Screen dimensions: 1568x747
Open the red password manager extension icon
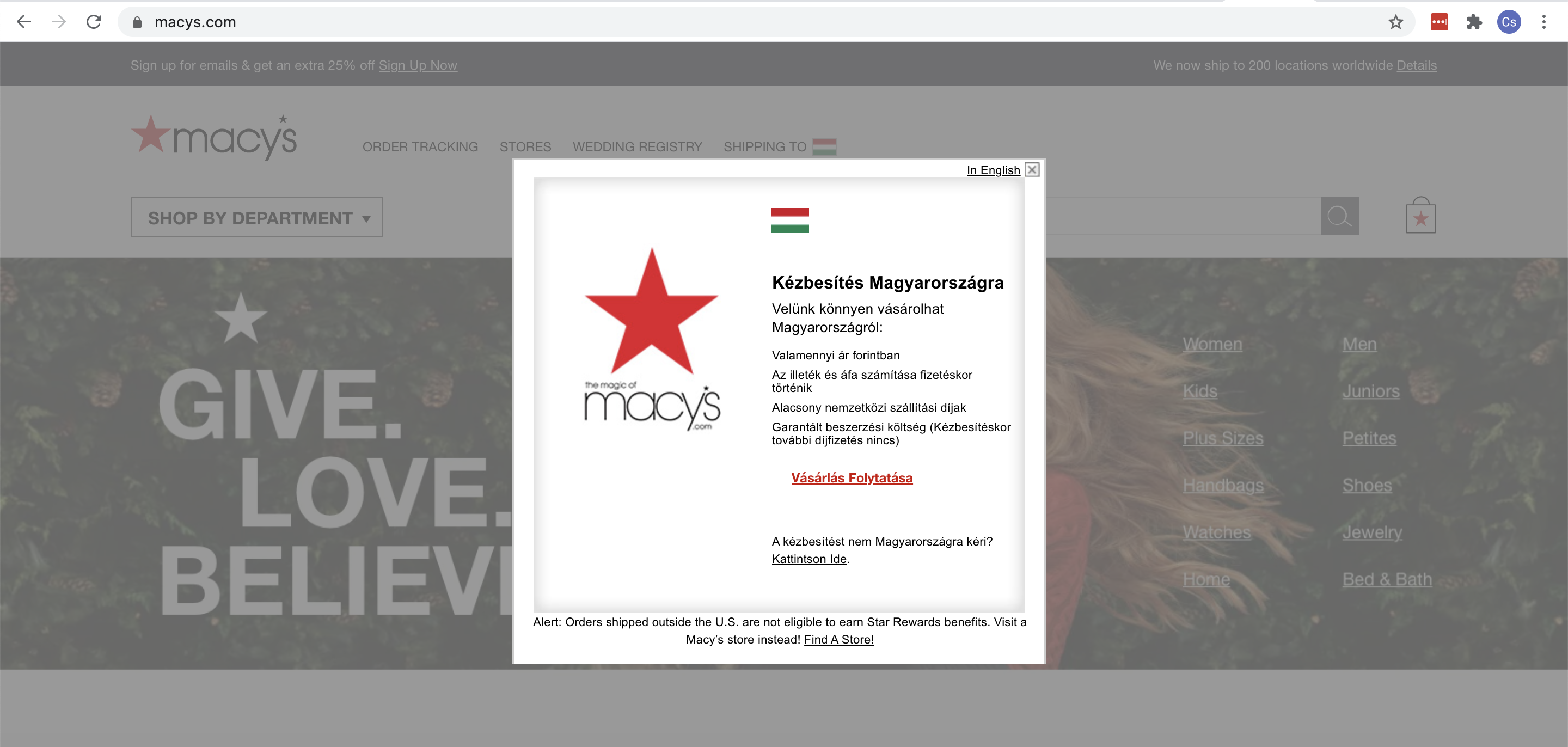click(1439, 22)
